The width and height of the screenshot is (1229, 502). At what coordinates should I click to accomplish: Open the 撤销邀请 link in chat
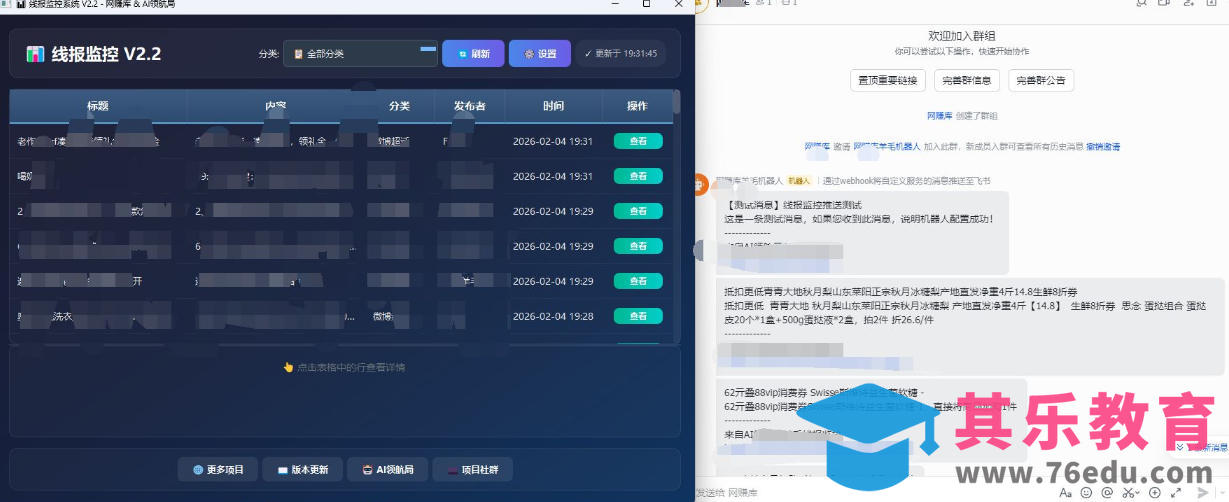(x=1103, y=146)
